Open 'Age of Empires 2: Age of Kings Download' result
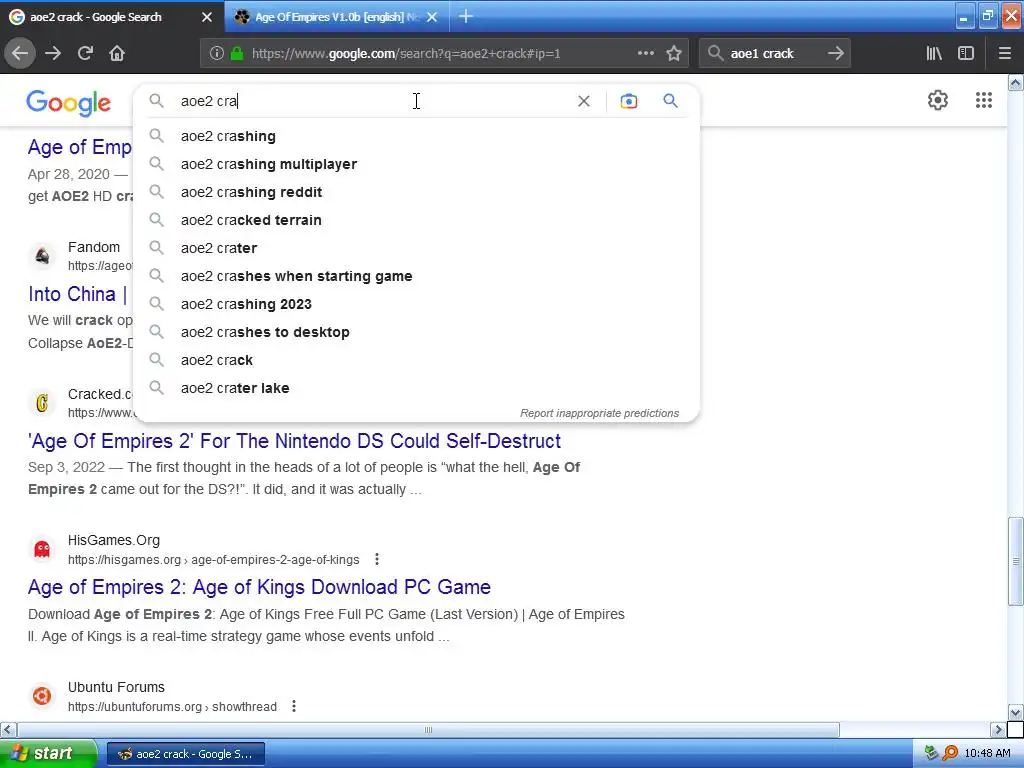This screenshot has height=768, width=1024. point(259,587)
